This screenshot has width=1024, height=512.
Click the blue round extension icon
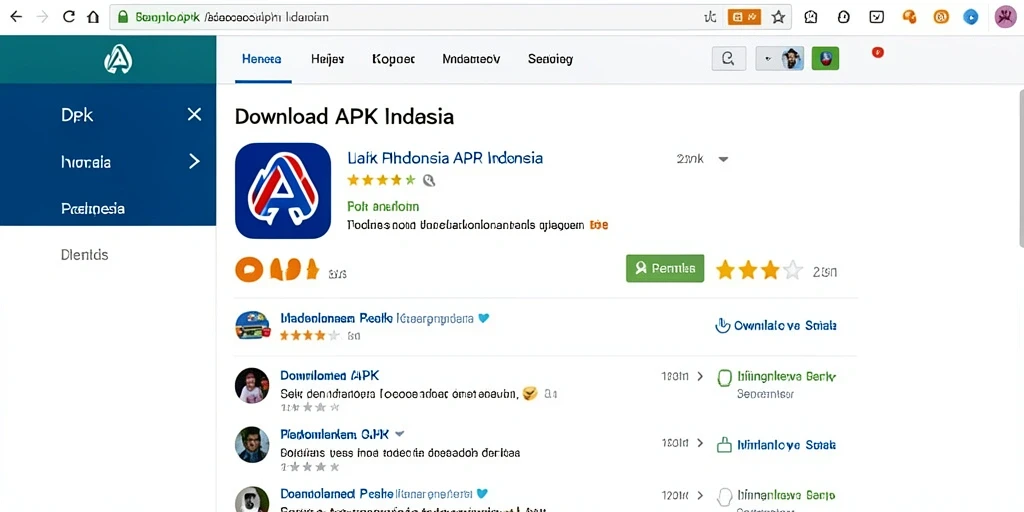971,18
